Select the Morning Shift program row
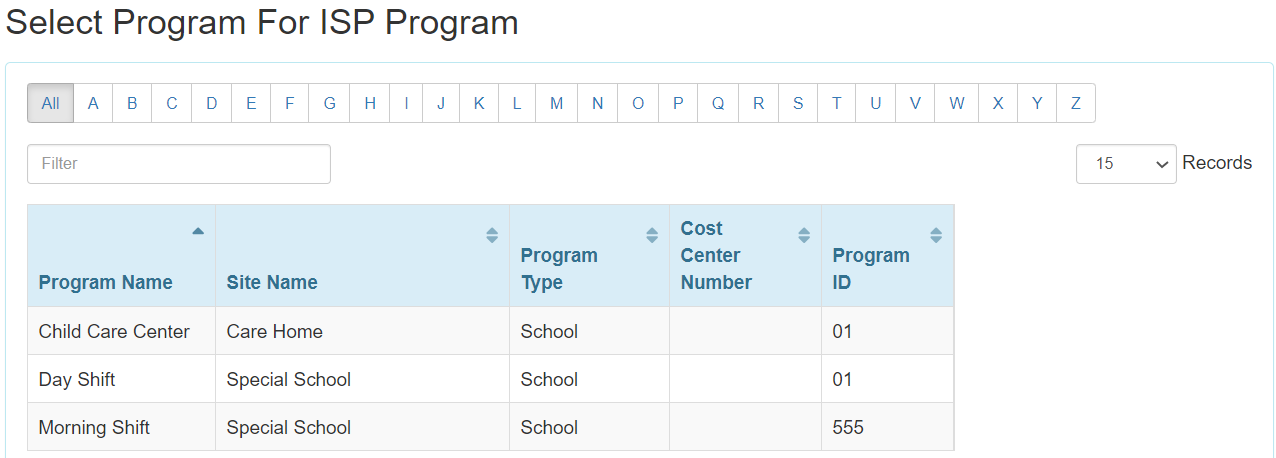The image size is (1276, 458). (94, 427)
